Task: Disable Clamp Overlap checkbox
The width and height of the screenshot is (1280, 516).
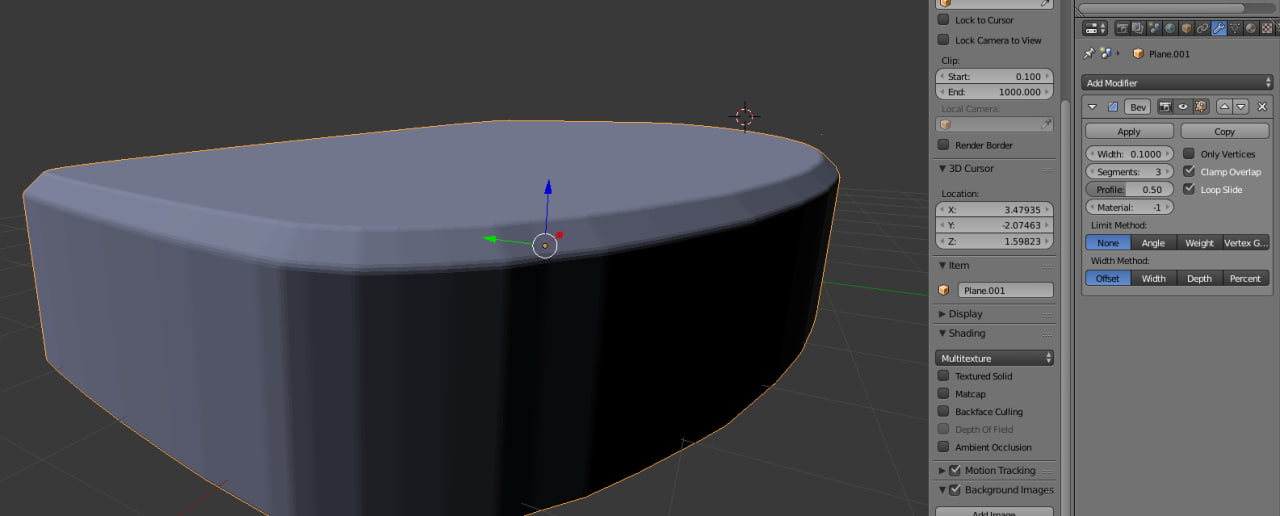Action: click(1189, 172)
